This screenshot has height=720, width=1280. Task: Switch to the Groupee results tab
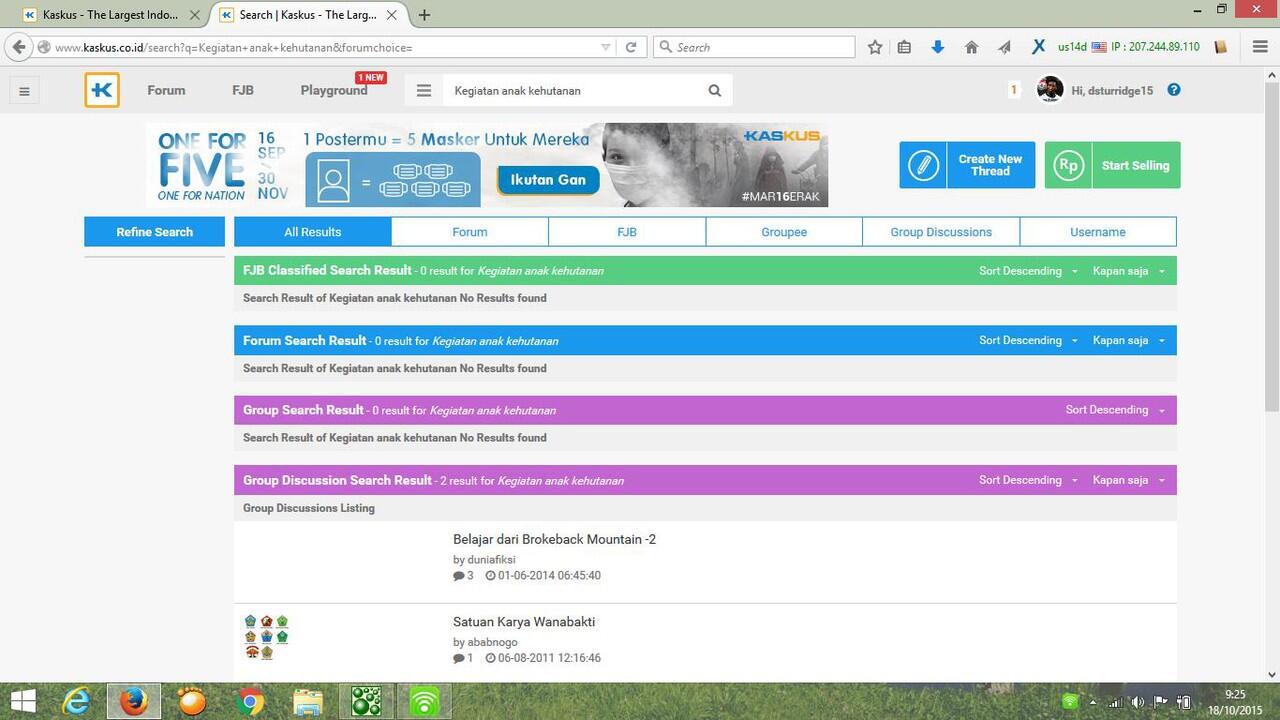[784, 232]
